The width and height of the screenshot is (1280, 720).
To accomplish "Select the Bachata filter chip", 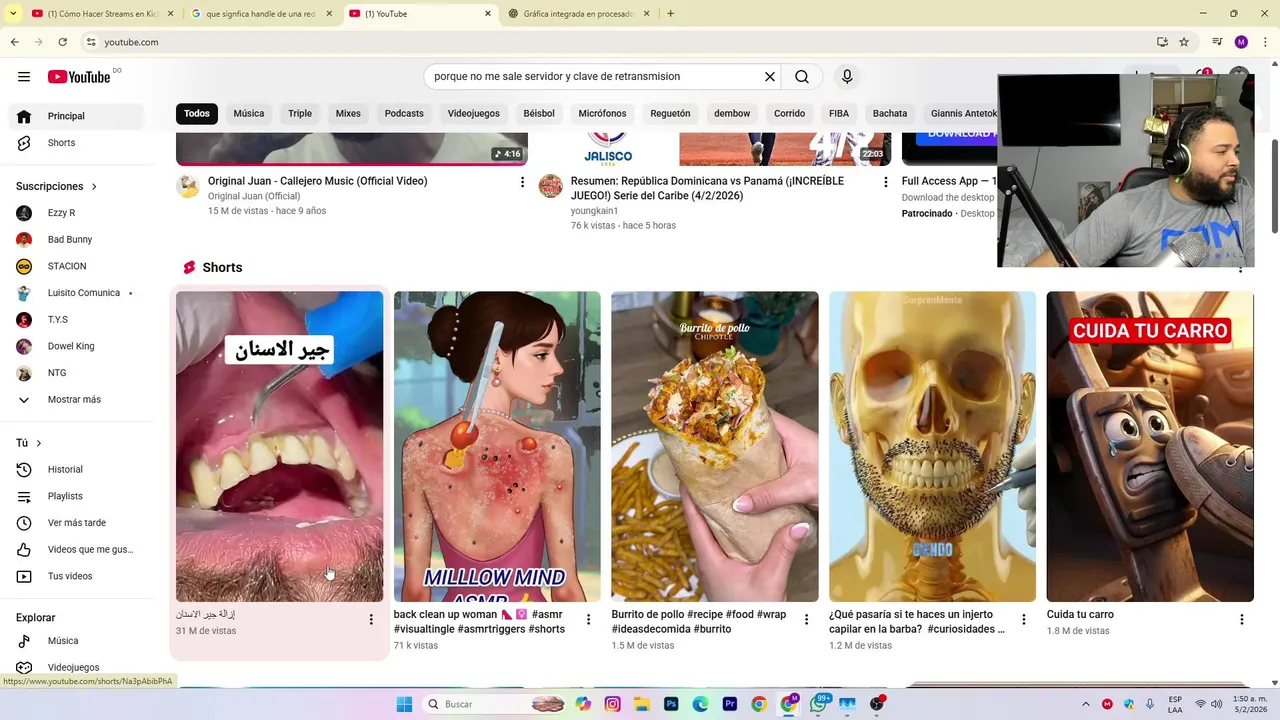I will pos(890,114).
